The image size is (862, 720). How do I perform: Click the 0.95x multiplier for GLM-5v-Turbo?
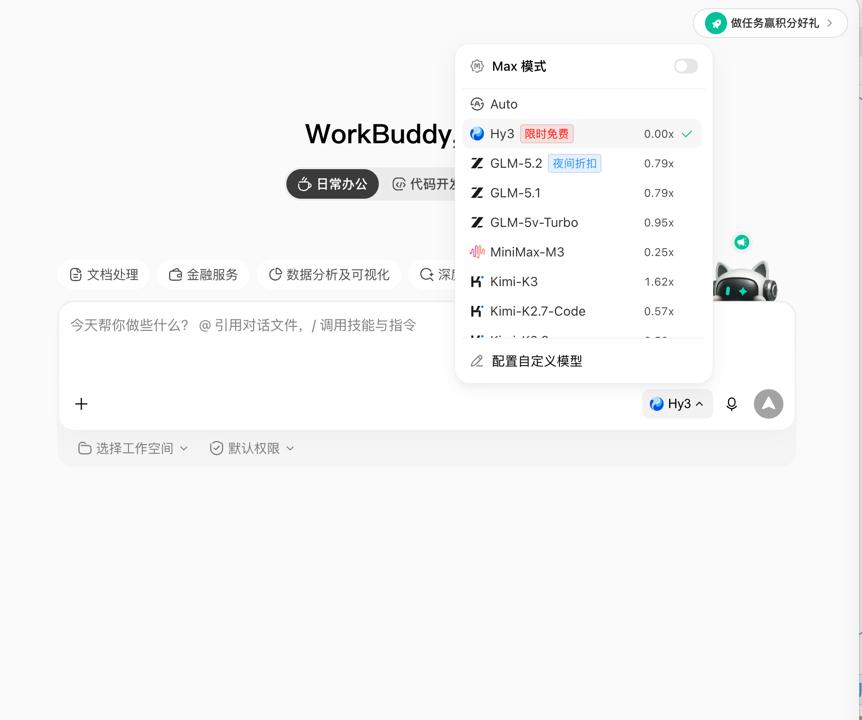click(x=659, y=223)
